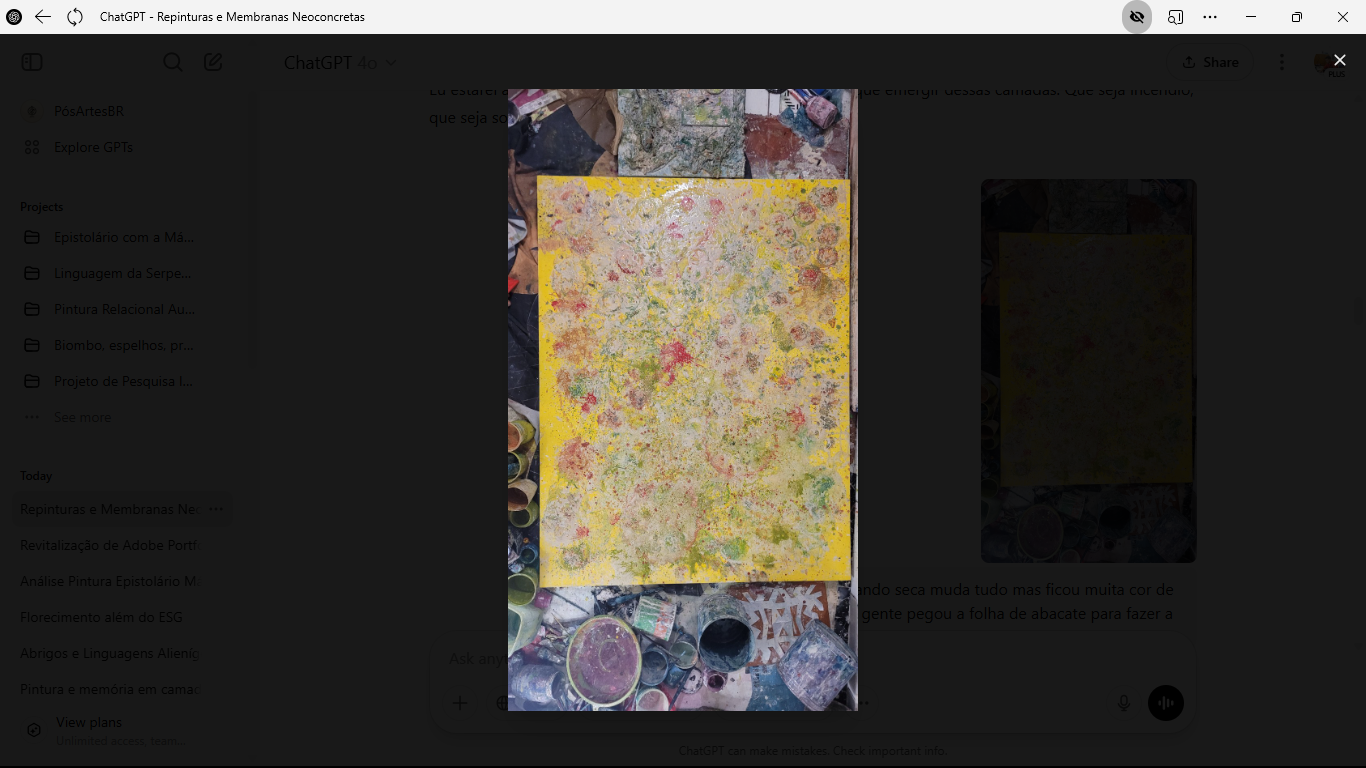Close the enlarged painting image preview
1366x768 pixels.
click(1339, 61)
